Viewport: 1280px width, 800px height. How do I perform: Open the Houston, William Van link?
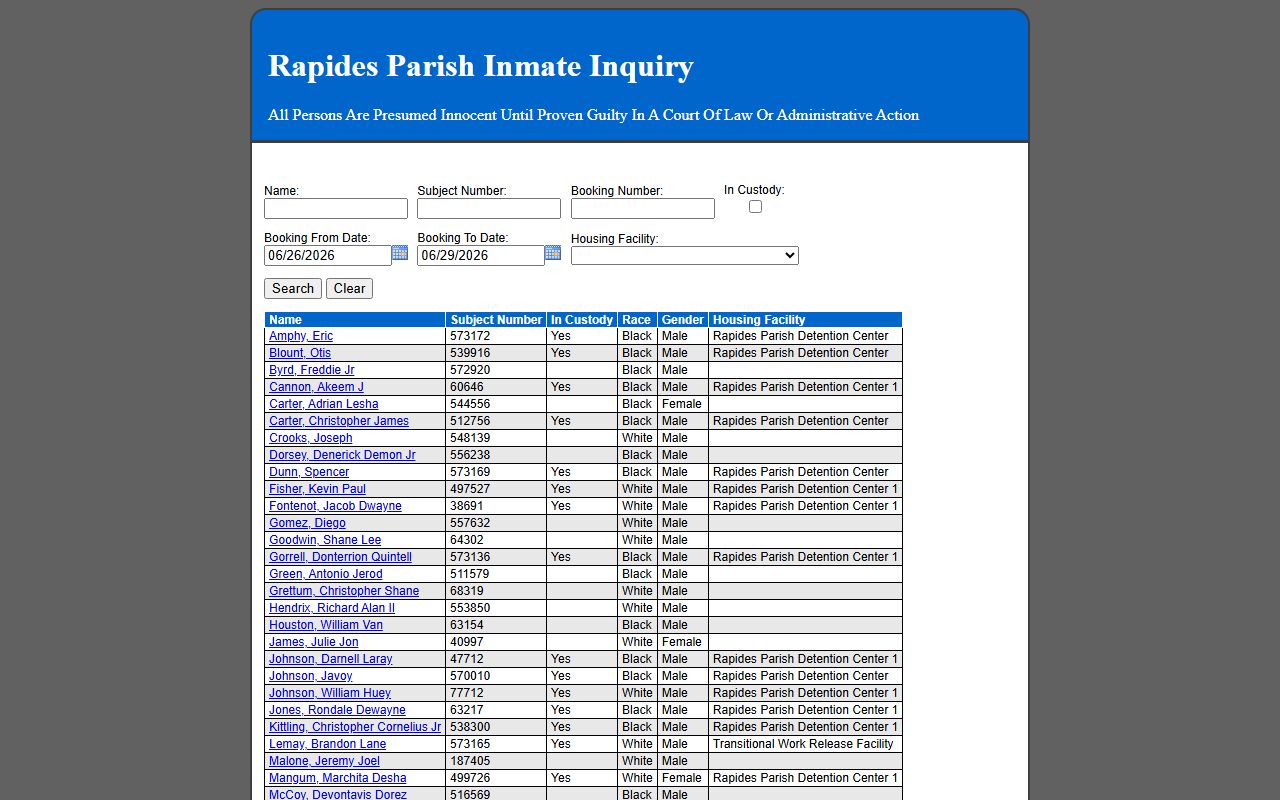326,625
